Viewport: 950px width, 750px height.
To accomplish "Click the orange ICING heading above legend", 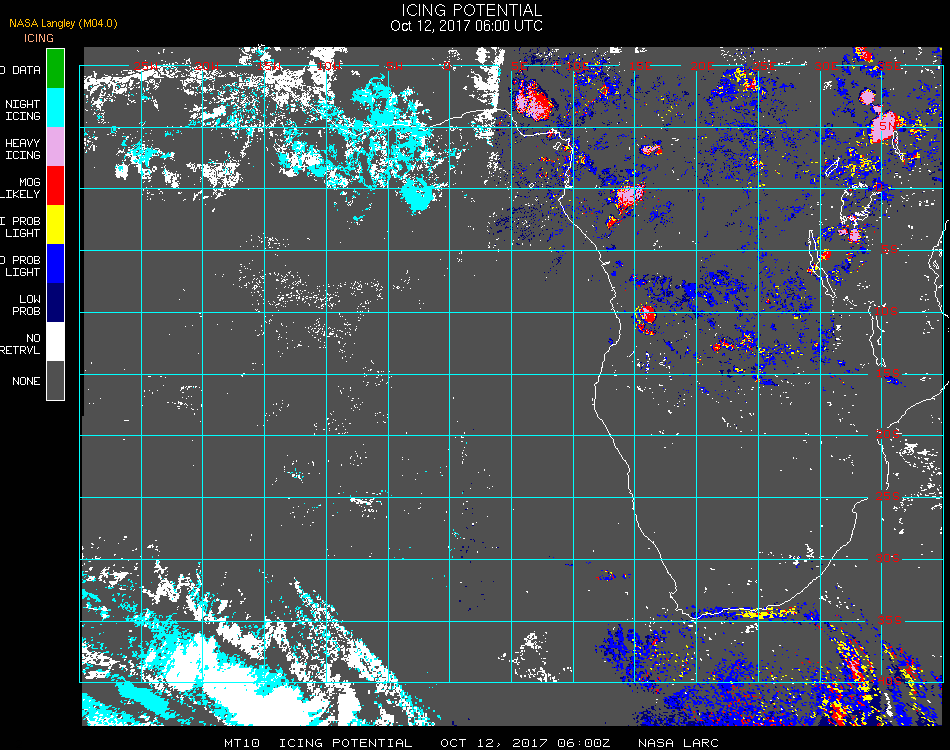I will (x=39, y=38).
